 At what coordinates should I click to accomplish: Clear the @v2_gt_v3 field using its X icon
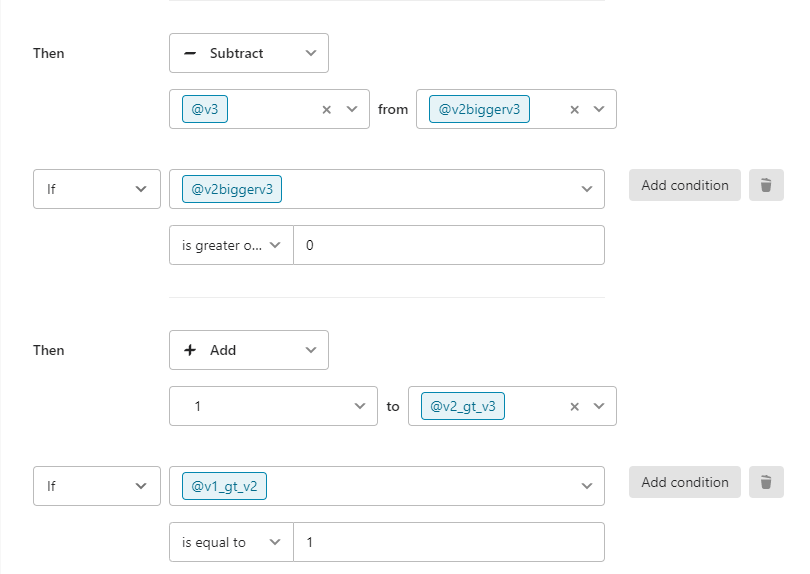[574, 407]
